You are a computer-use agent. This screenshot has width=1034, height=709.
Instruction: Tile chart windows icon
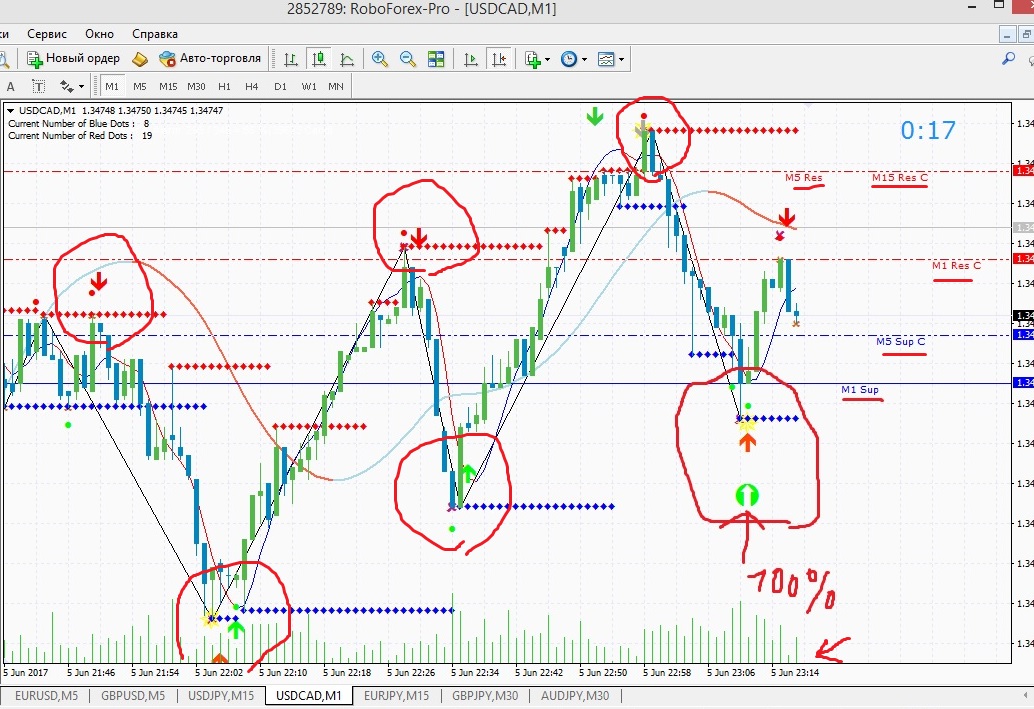[436, 59]
